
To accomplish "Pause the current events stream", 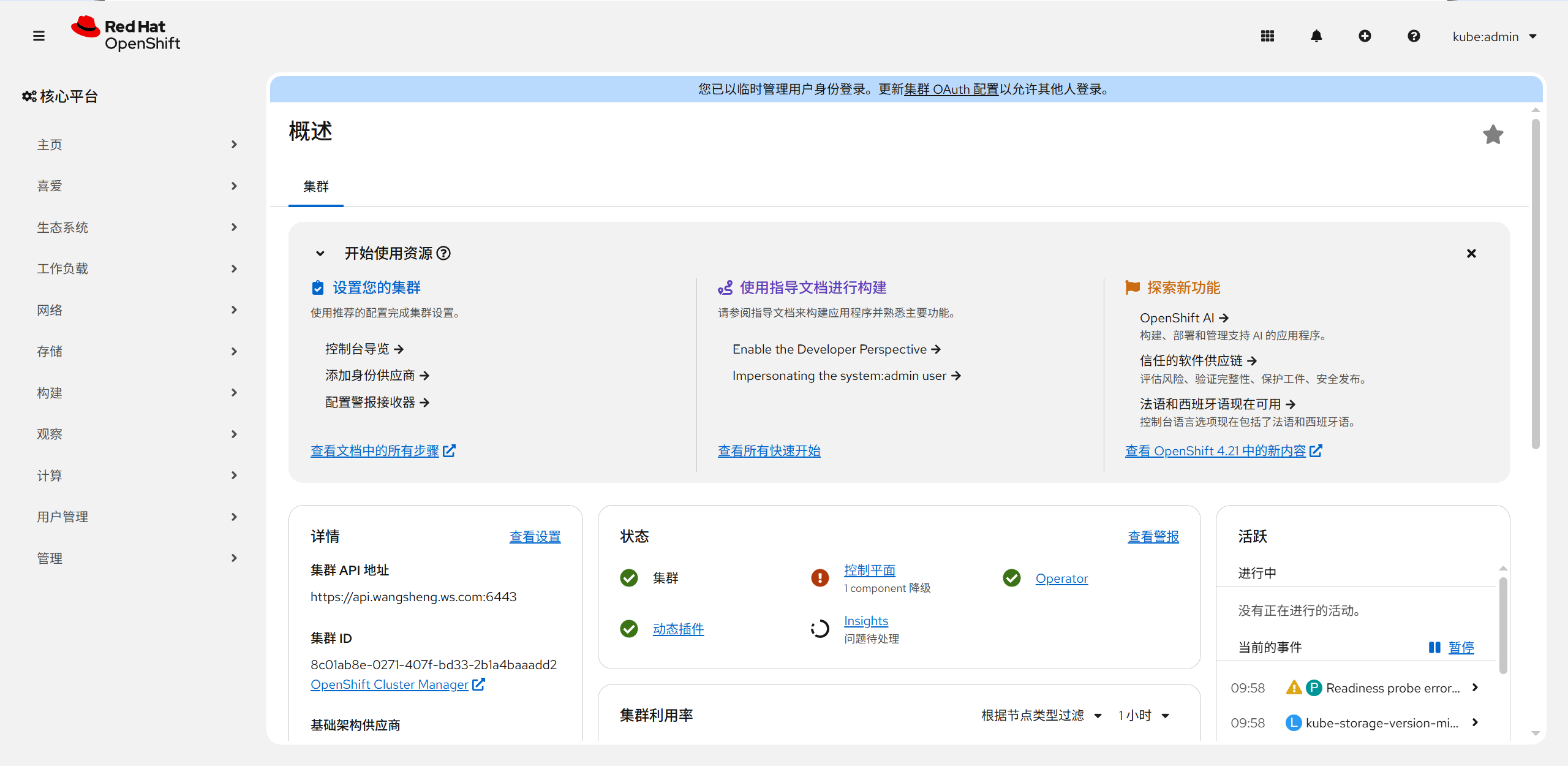I will click(1452, 647).
